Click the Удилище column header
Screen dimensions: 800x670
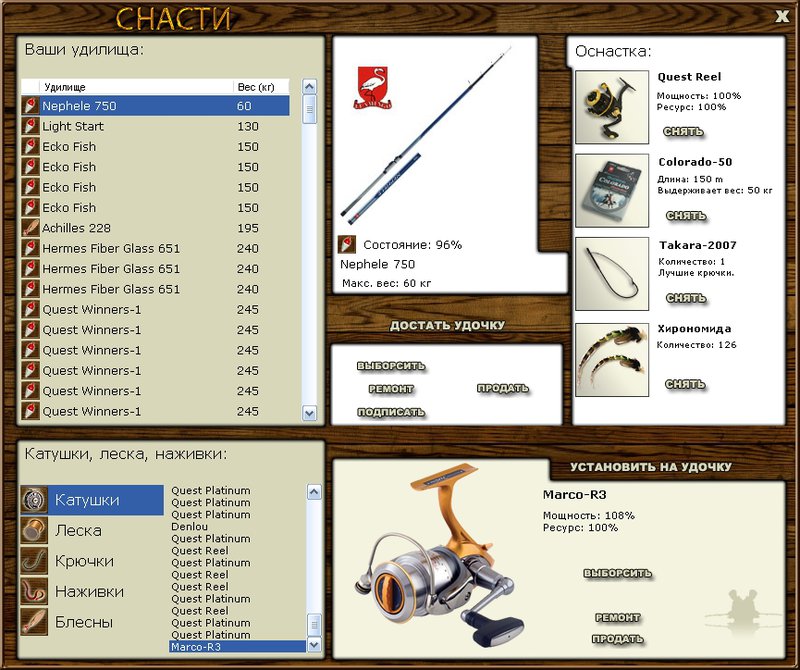pos(136,87)
